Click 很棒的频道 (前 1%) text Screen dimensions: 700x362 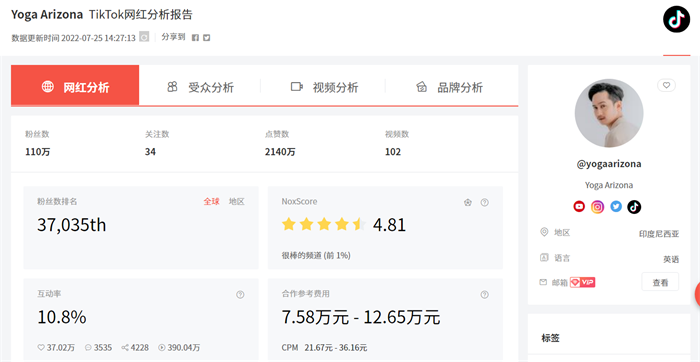316,256
